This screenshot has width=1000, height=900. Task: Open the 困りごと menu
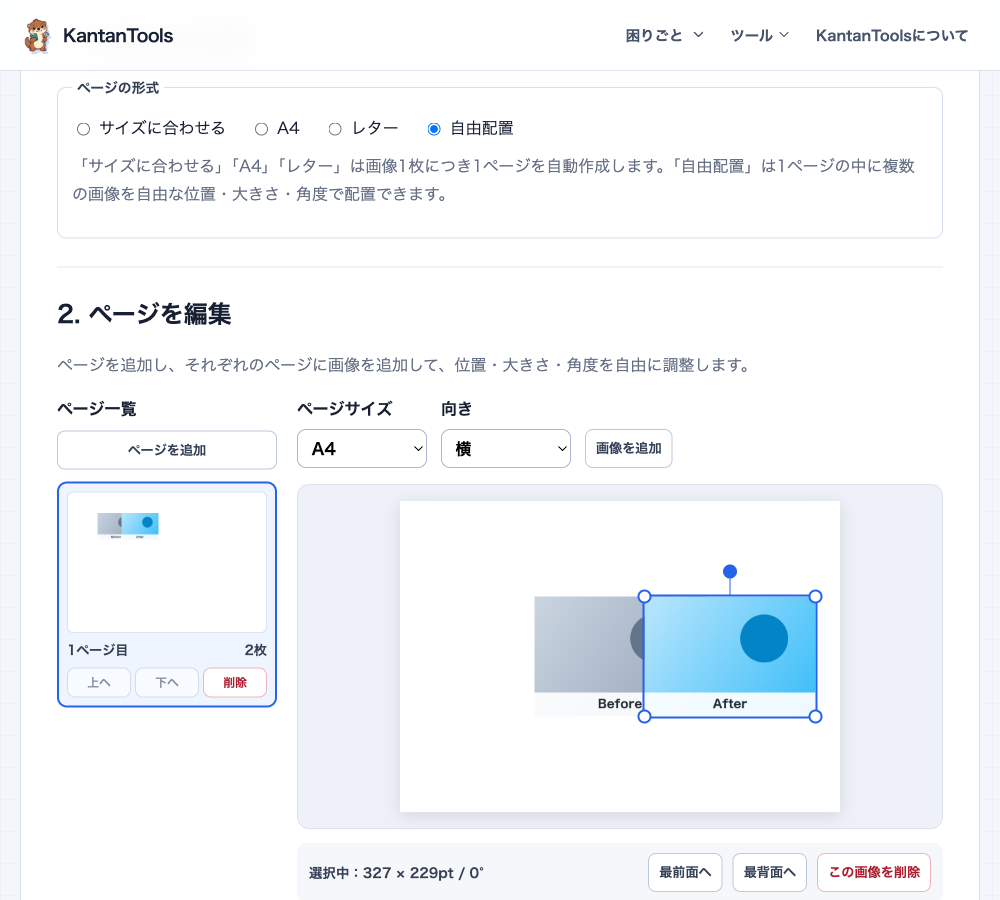(664, 35)
